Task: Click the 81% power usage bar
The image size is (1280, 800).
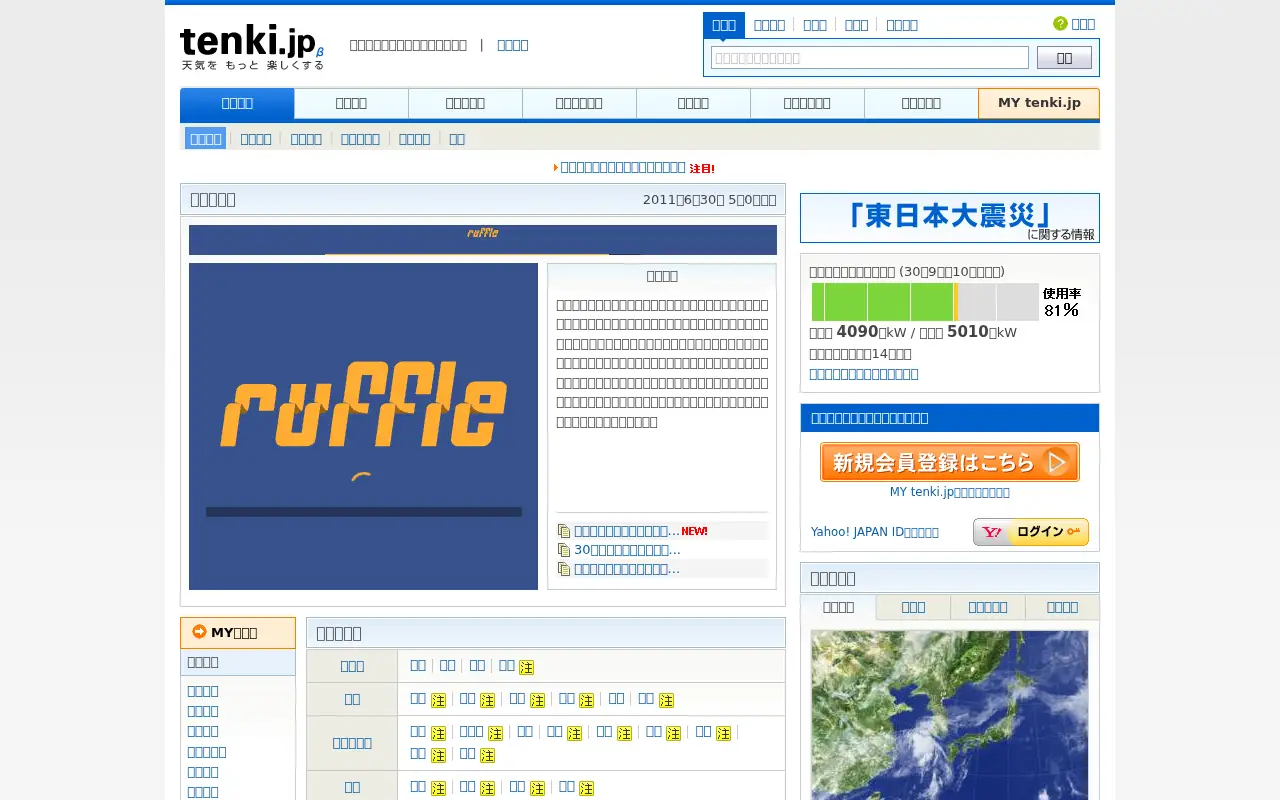Action: (946, 302)
